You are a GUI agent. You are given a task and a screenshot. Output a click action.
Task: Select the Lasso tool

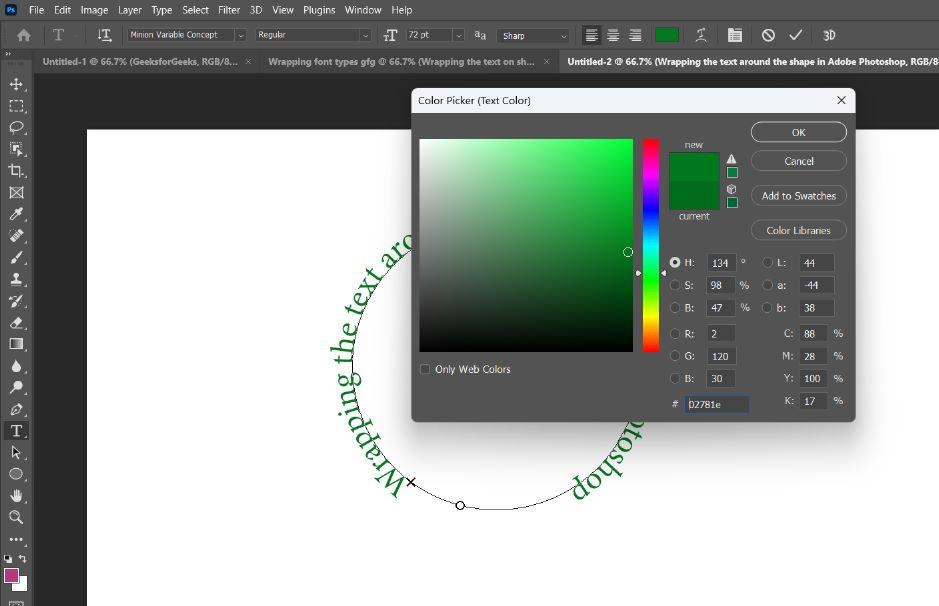16,127
